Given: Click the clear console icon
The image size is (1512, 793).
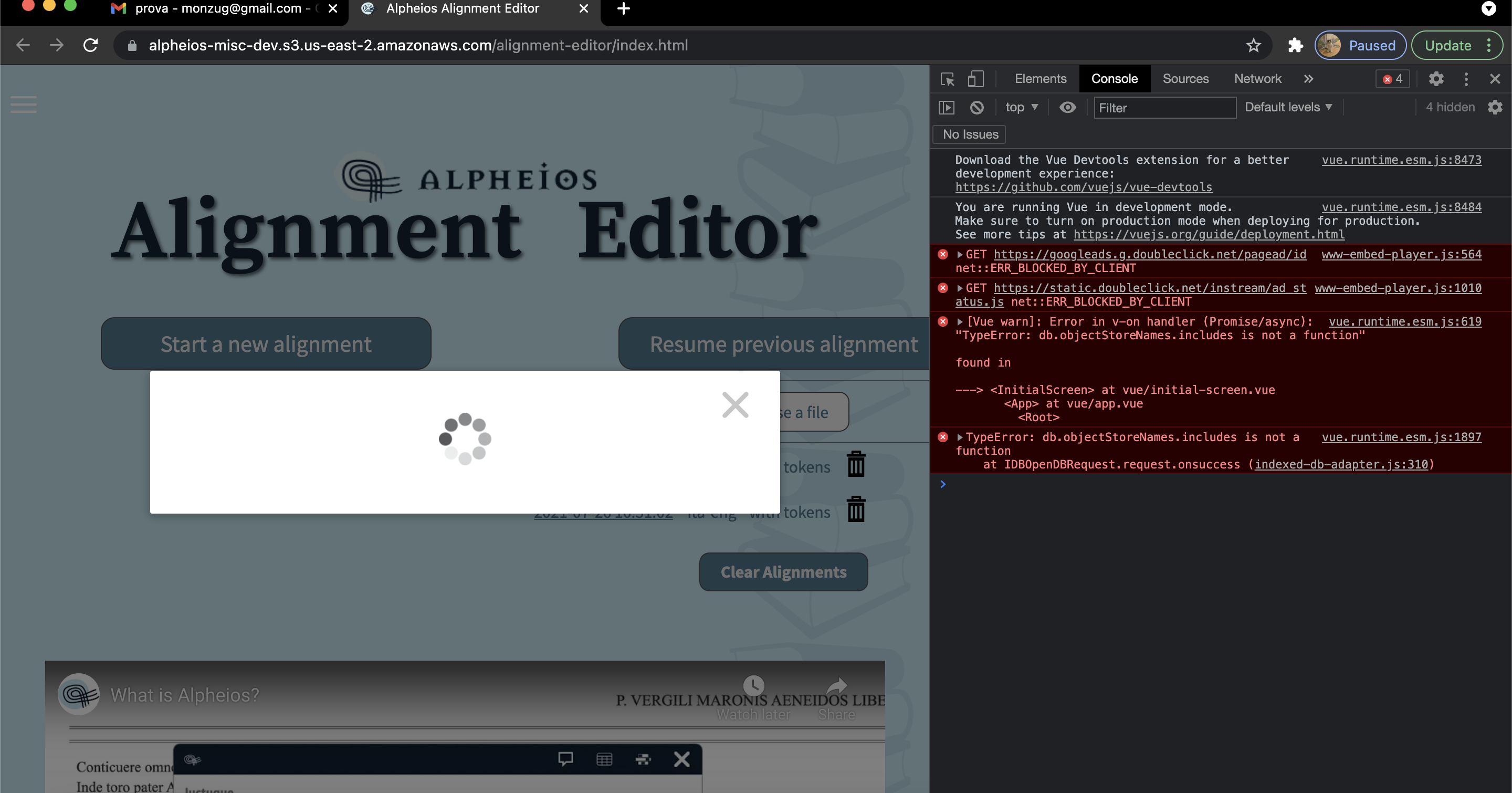Looking at the screenshot, I should point(977,108).
